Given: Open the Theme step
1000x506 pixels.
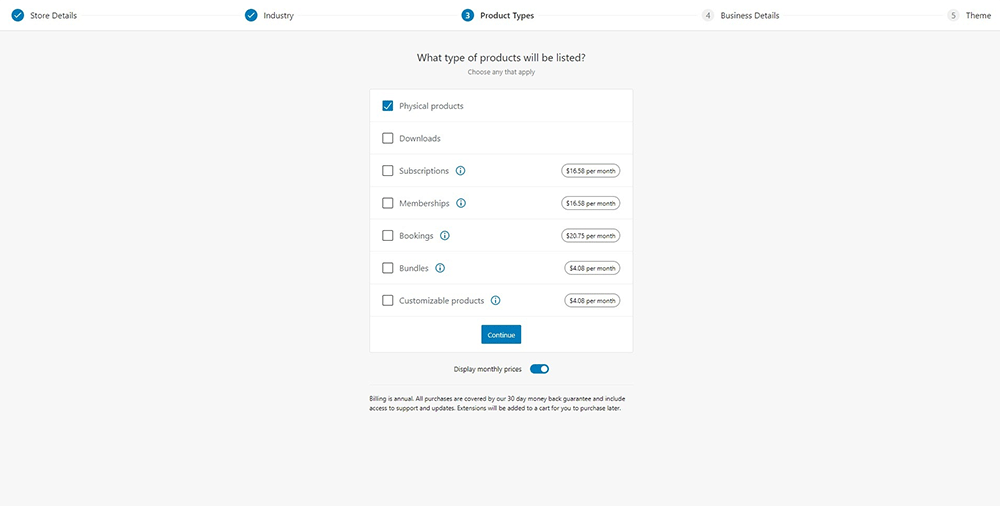Looking at the screenshot, I should tap(977, 16).
